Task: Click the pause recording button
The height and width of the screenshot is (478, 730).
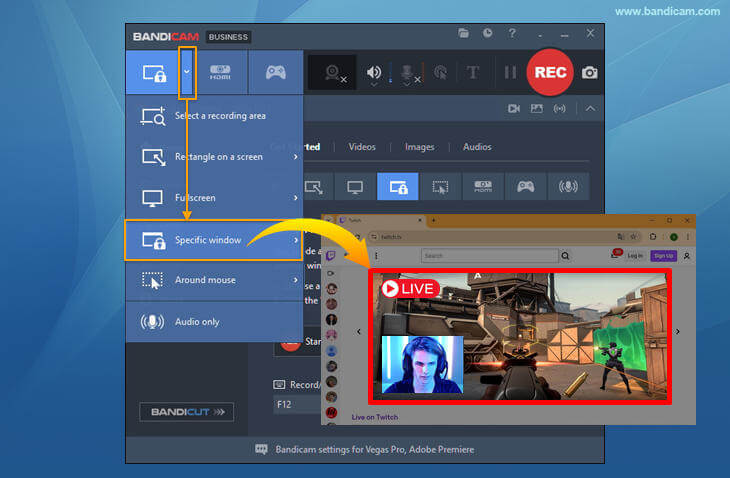Action: click(510, 72)
